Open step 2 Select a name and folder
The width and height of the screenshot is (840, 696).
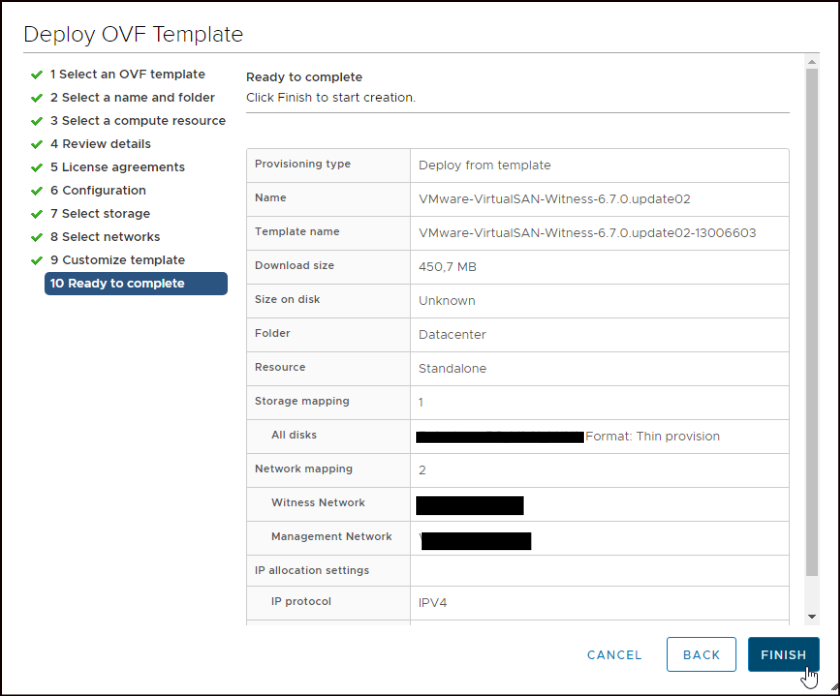132,97
